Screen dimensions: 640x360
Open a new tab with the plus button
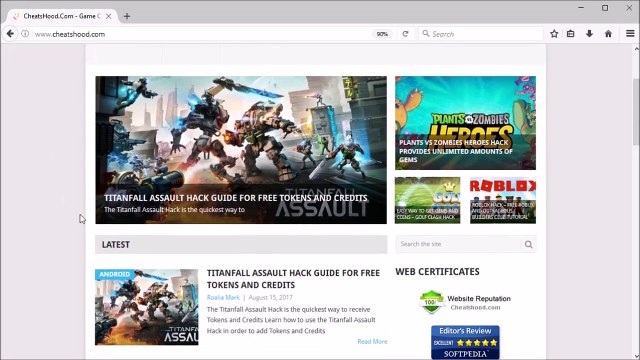pos(127,16)
